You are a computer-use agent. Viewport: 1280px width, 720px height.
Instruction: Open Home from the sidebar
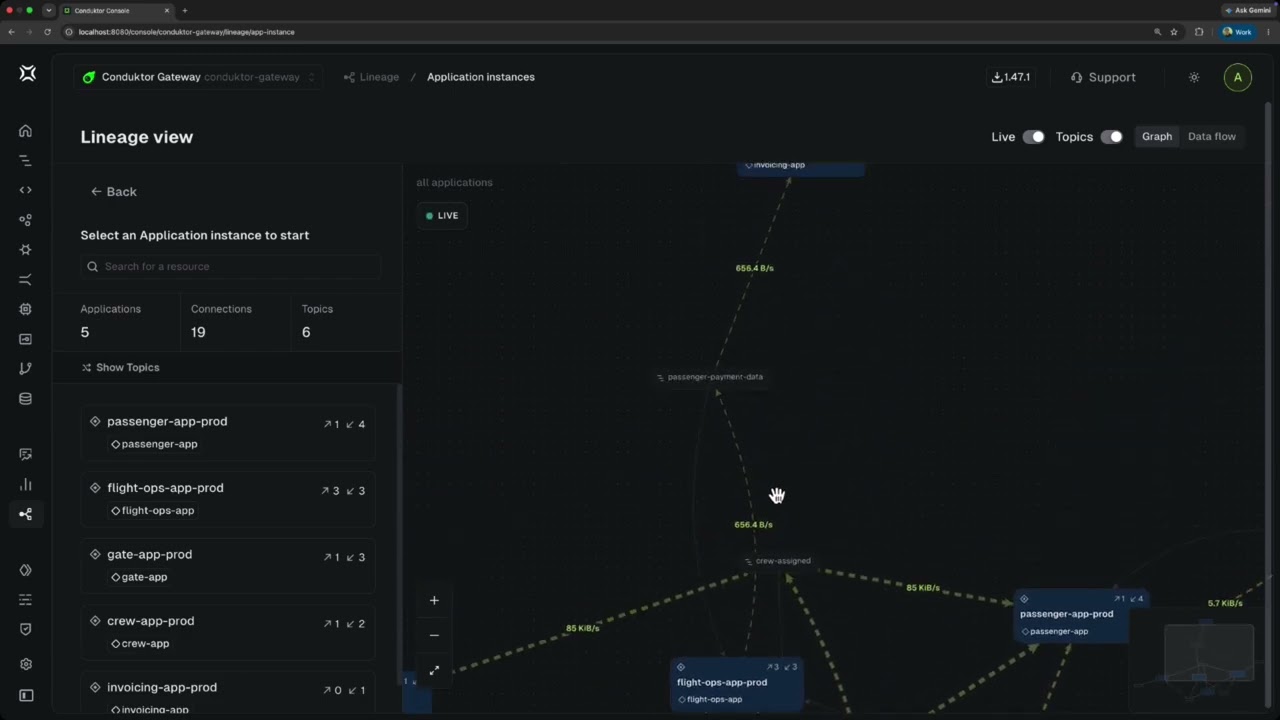tap(26, 131)
